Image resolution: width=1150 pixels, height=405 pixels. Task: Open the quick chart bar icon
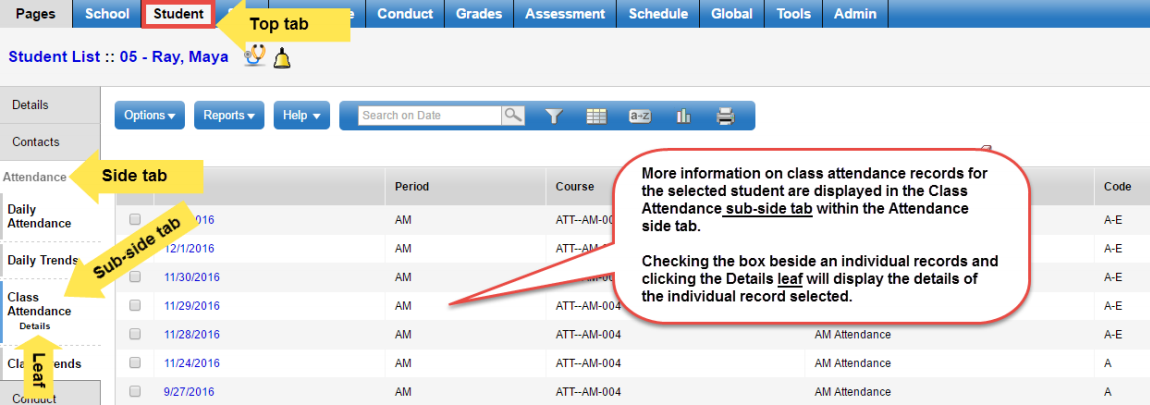[x=684, y=116]
